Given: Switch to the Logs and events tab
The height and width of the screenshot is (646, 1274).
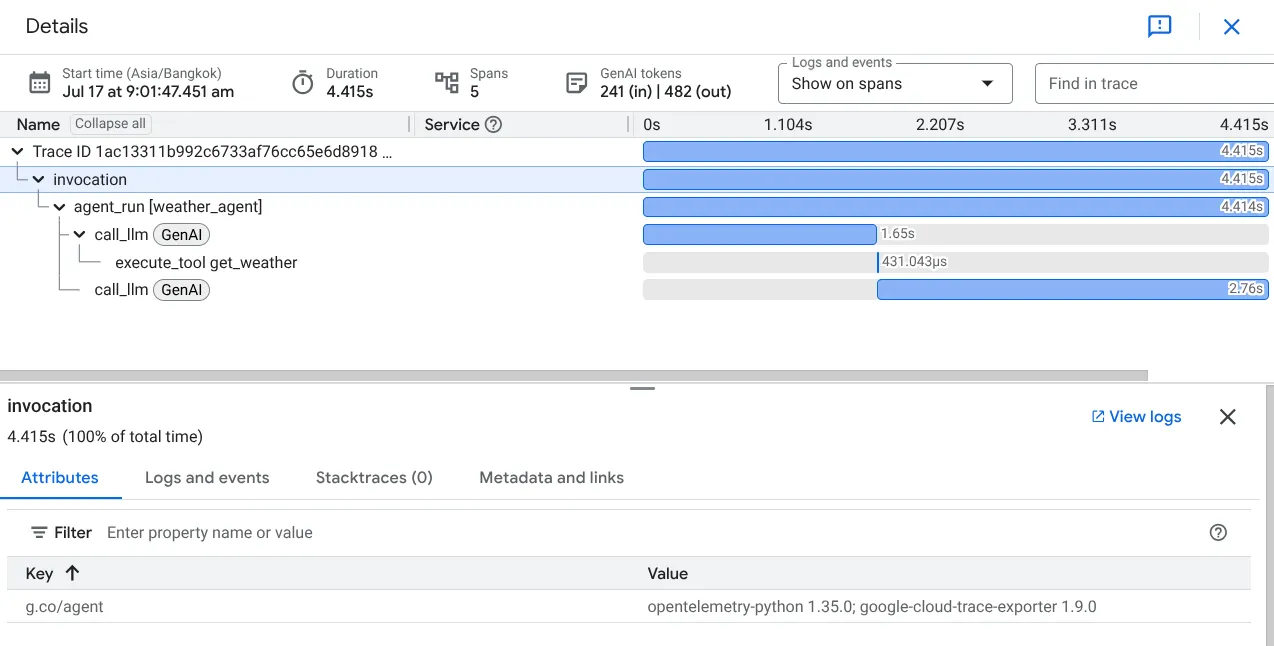Looking at the screenshot, I should point(207,478).
